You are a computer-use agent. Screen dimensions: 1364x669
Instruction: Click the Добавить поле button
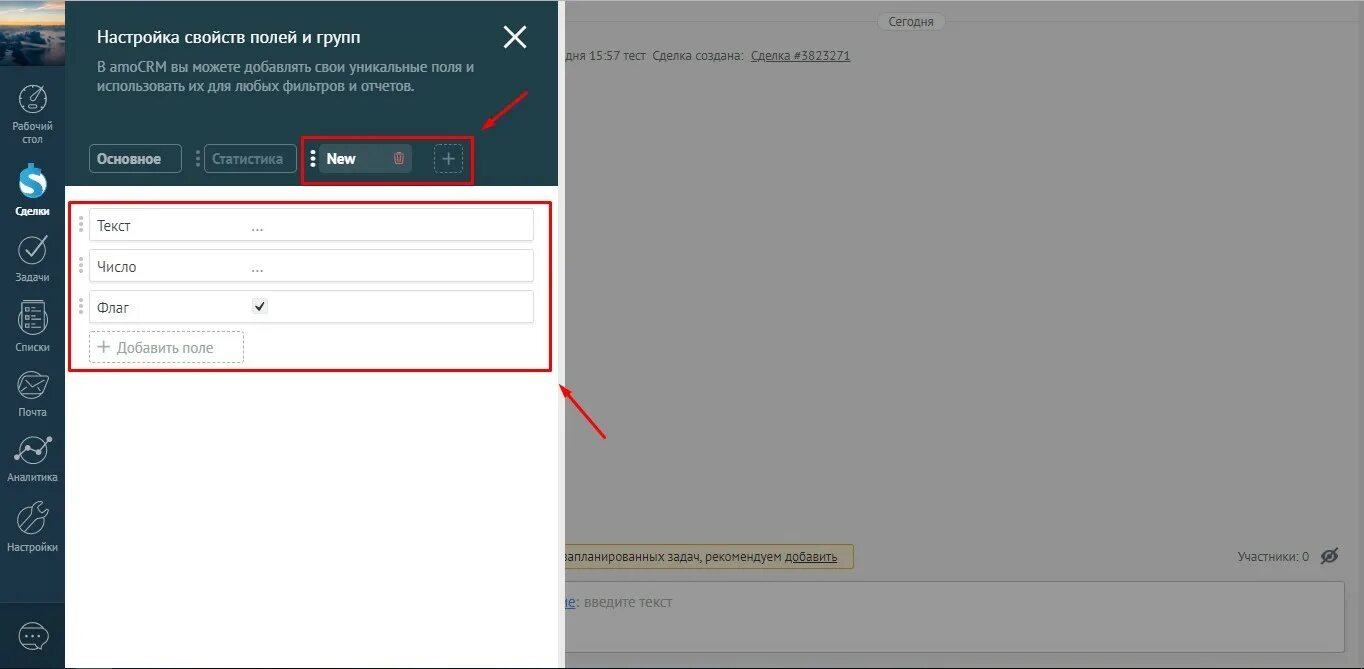pos(166,347)
